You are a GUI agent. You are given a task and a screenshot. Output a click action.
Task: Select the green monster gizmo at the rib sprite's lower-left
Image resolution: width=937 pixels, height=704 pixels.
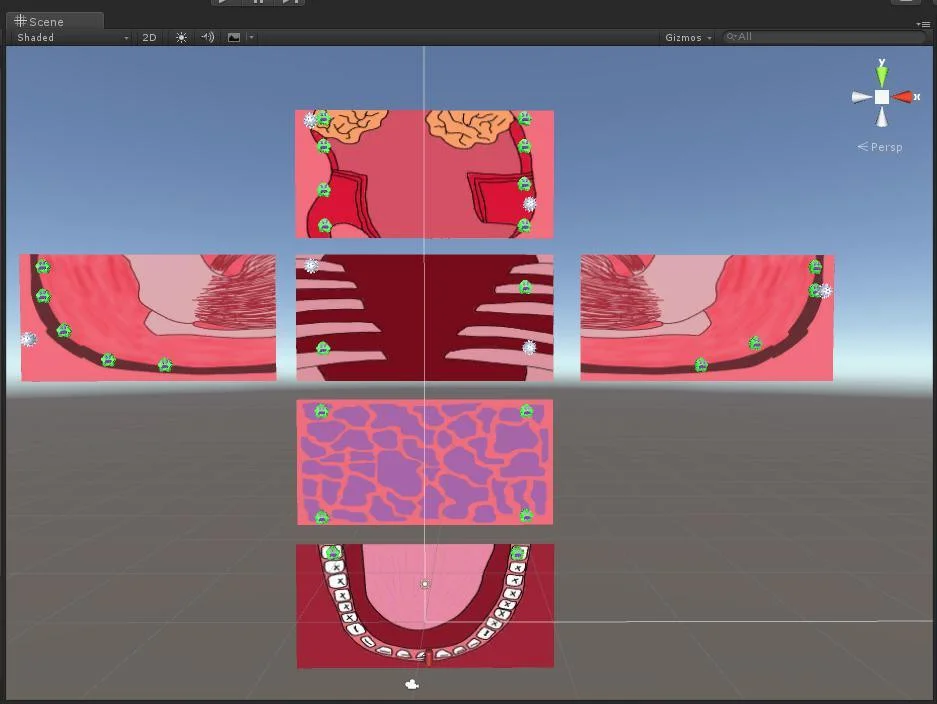pyautogui.click(x=323, y=348)
